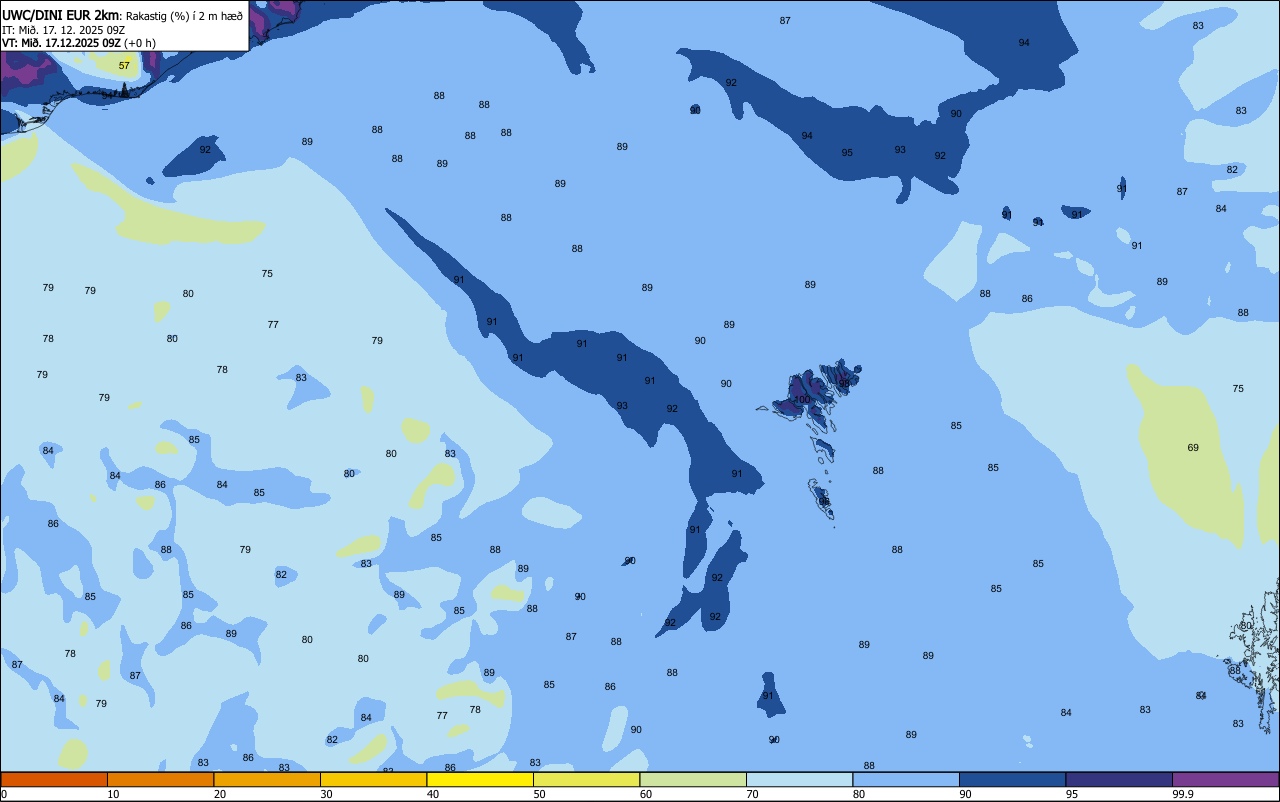The image size is (1280, 802).
Task: Pick the bright yellow 40–50 legend segment
Action: tap(480, 779)
